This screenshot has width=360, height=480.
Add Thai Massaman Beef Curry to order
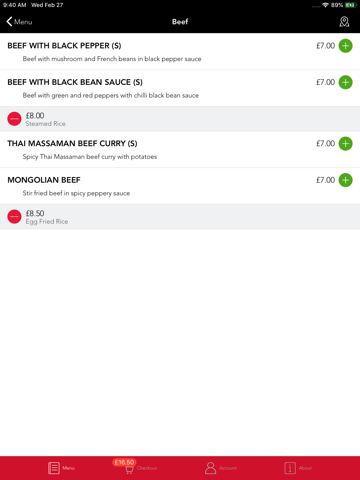(345, 144)
